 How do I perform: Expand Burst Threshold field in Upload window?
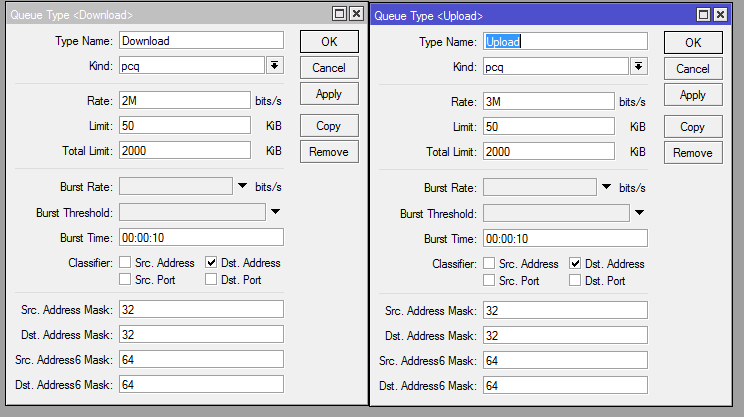click(640, 213)
